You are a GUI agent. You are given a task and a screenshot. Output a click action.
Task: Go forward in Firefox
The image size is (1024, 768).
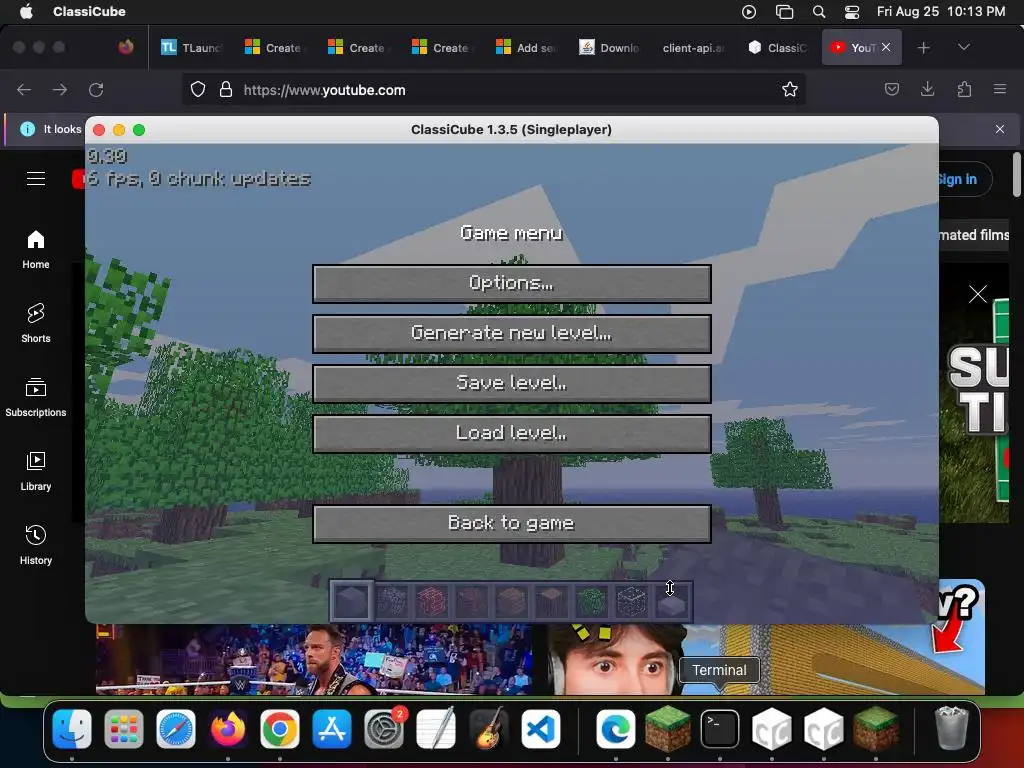(x=60, y=89)
